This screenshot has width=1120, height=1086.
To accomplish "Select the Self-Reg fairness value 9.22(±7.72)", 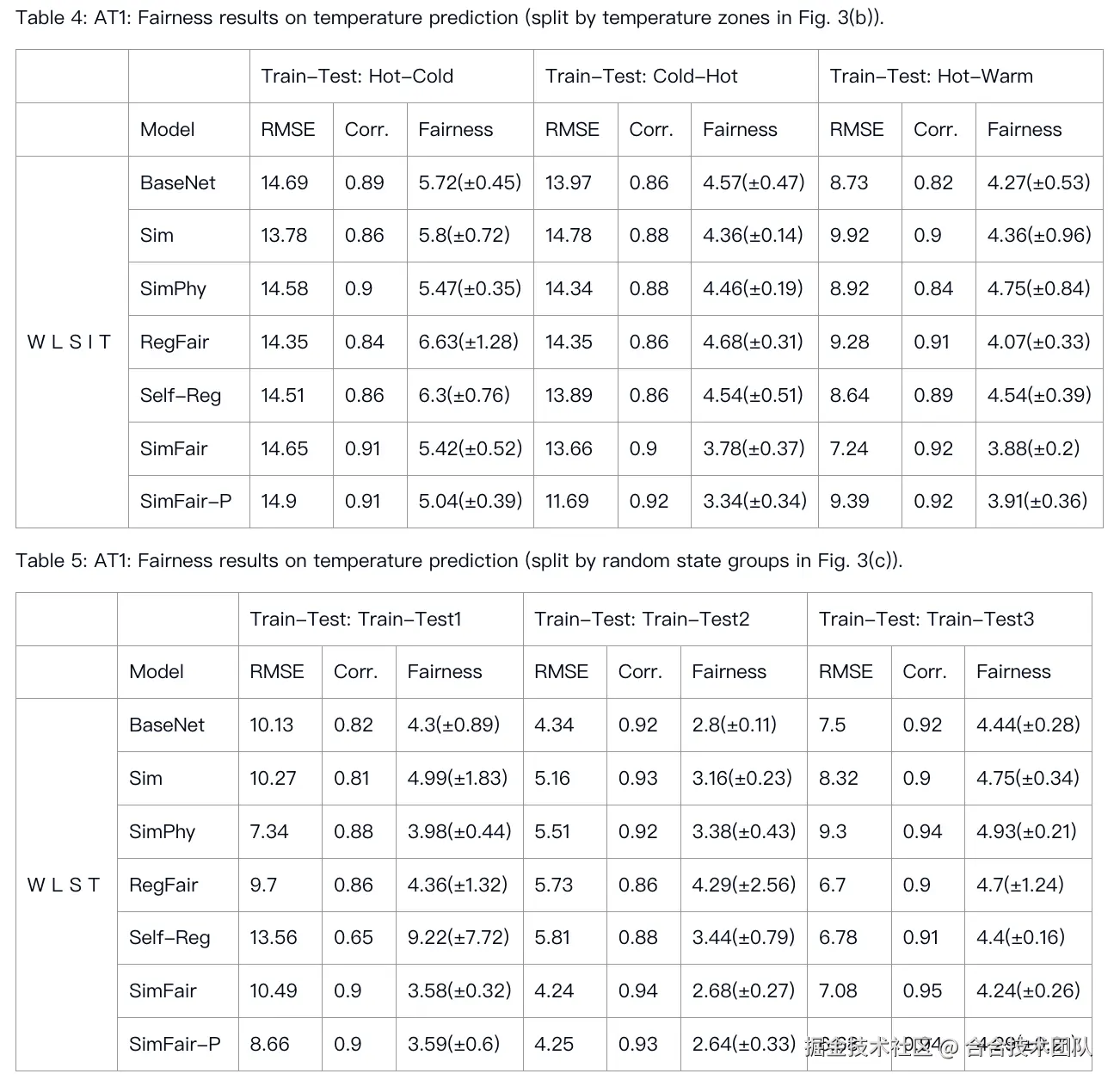I will pyautogui.click(x=458, y=937).
